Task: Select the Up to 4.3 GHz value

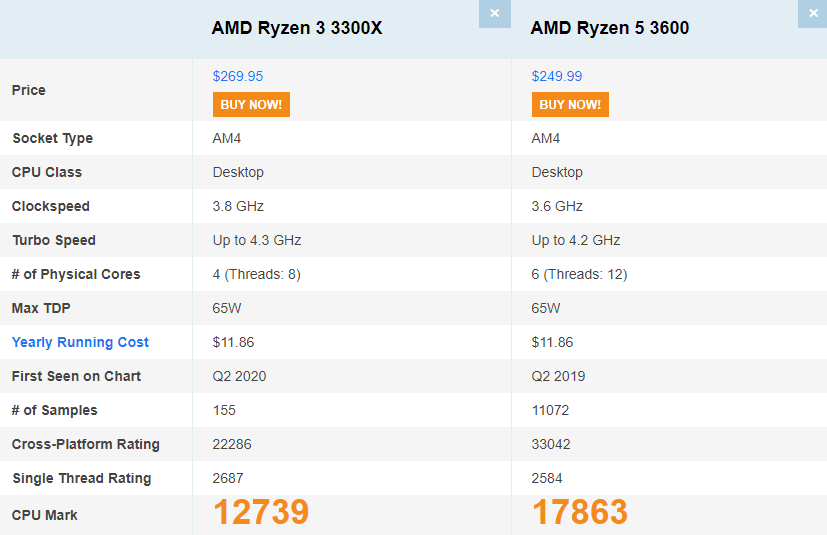Action: tap(257, 240)
